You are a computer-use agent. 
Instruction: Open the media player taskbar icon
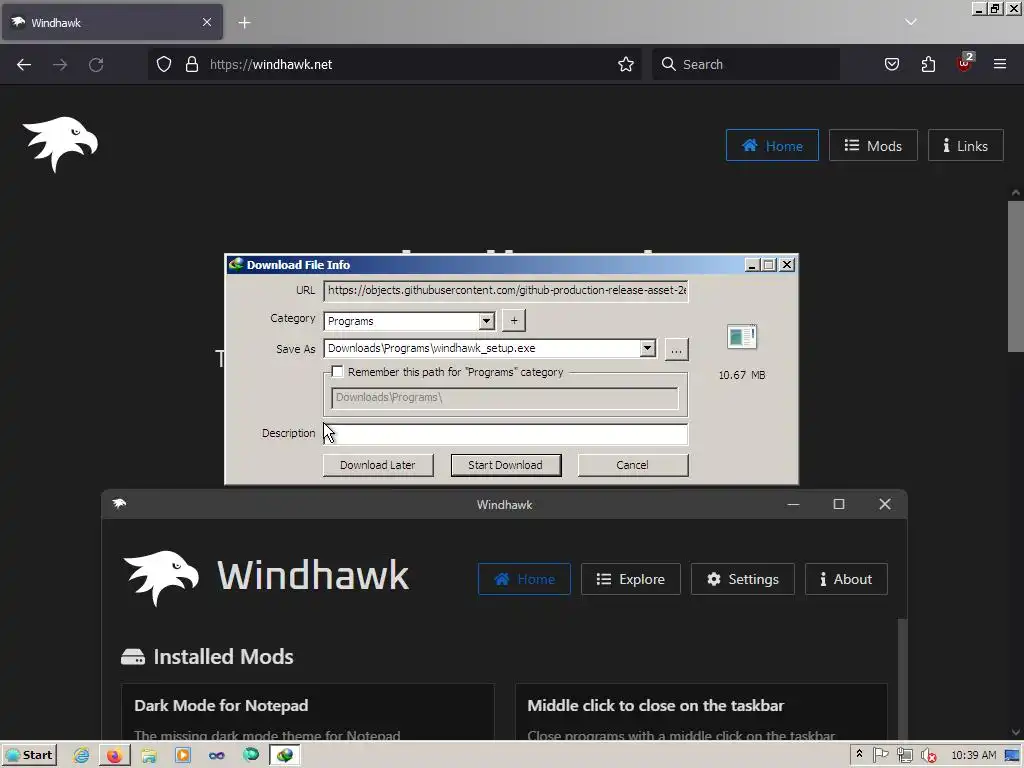tap(183, 756)
